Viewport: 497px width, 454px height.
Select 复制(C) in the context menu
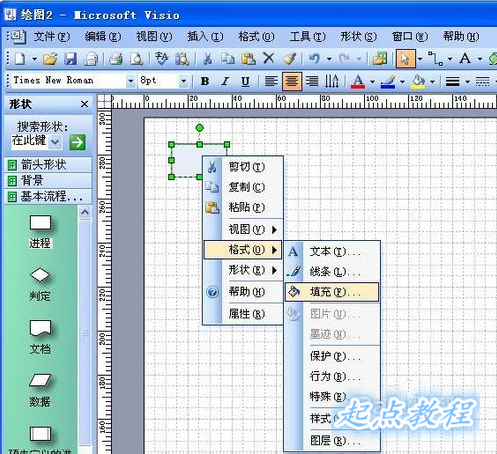(243, 187)
